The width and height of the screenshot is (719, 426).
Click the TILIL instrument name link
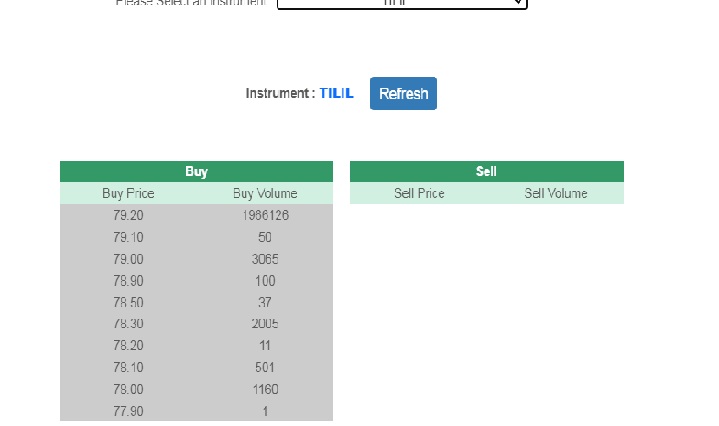(336, 94)
